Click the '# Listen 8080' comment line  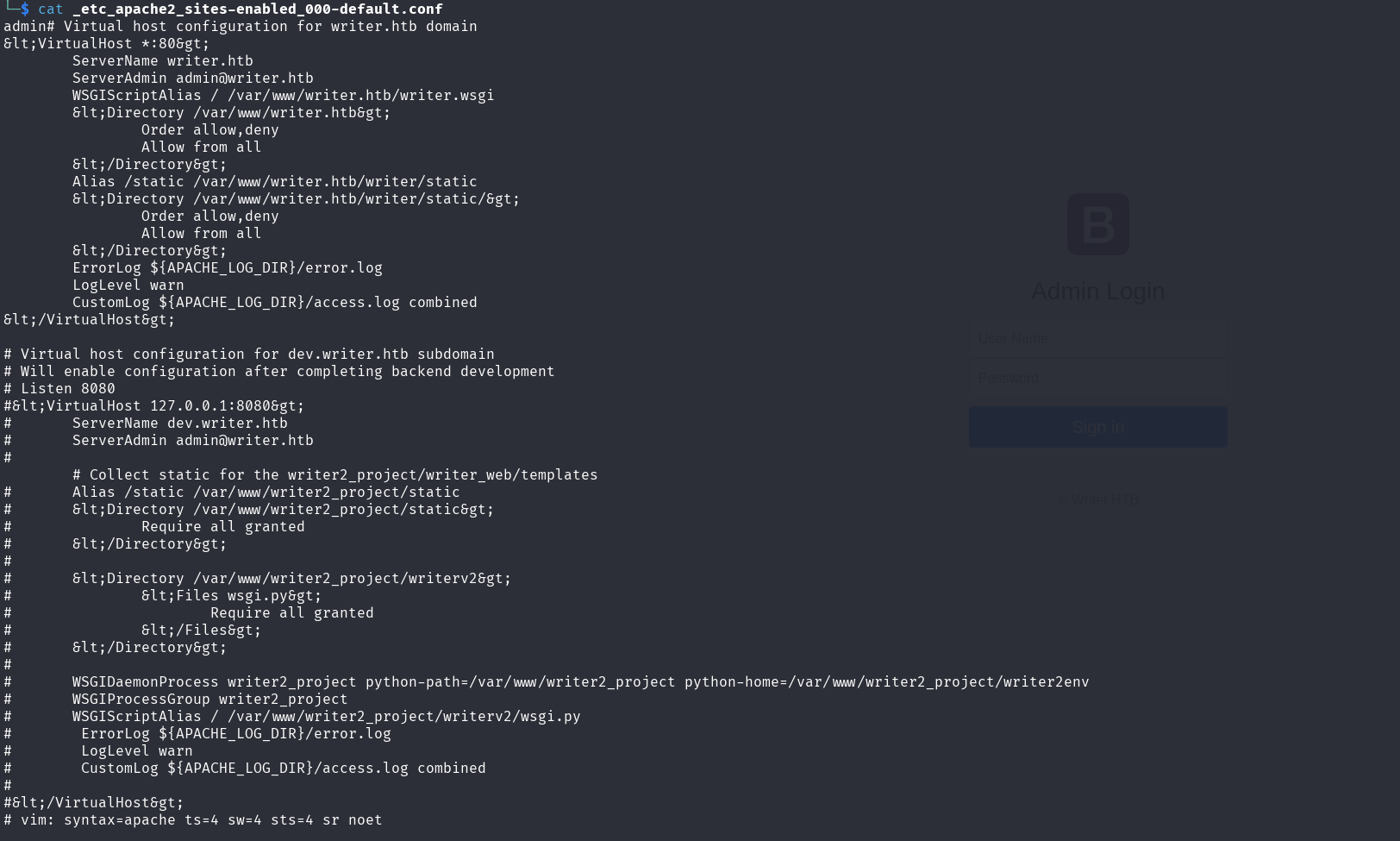(59, 388)
